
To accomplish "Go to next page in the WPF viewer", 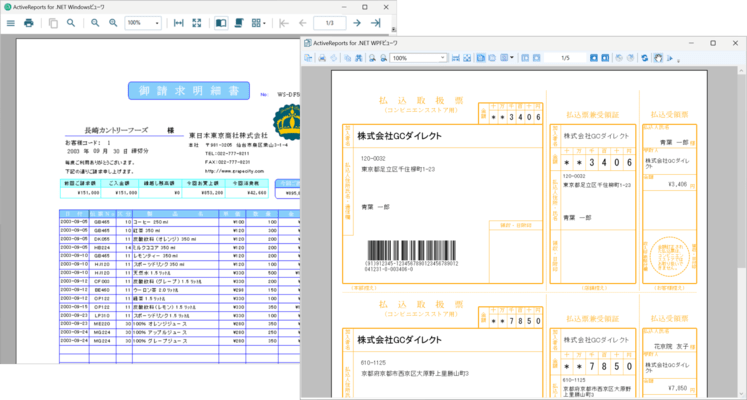I will pyautogui.click(x=592, y=59).
